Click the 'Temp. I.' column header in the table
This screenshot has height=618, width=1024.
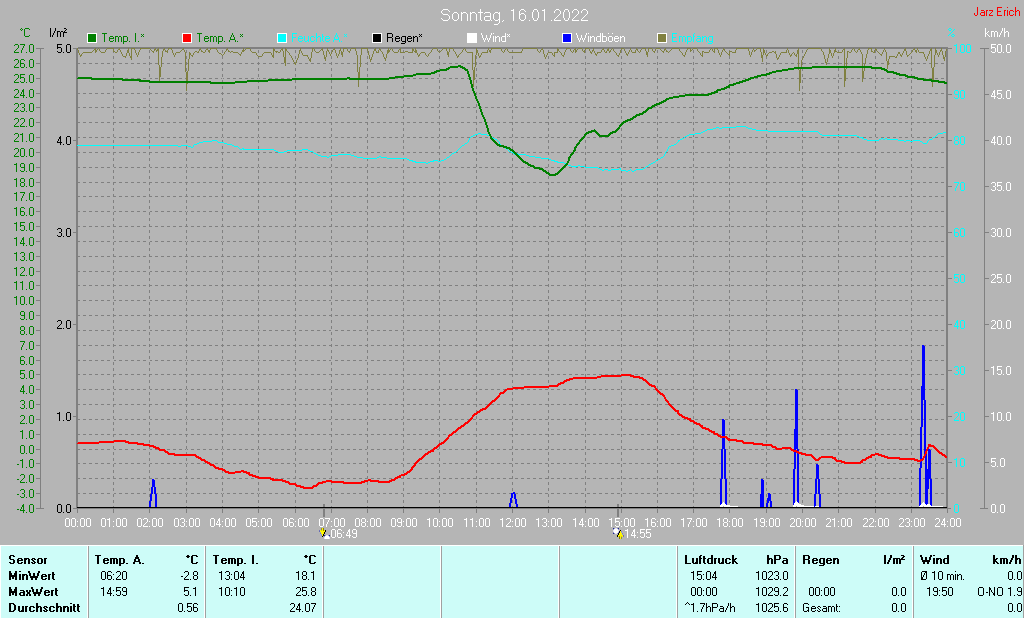[236, 560]
